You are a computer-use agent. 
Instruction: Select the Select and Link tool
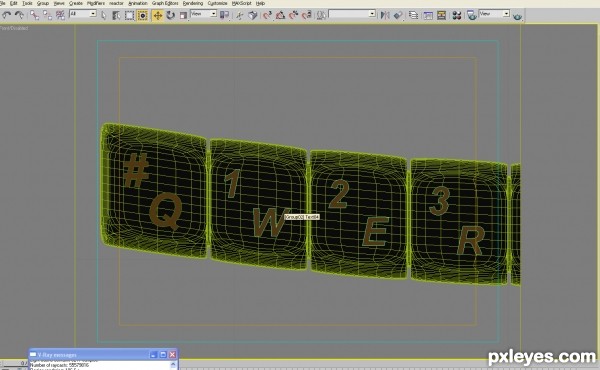[x=34, y=15]
